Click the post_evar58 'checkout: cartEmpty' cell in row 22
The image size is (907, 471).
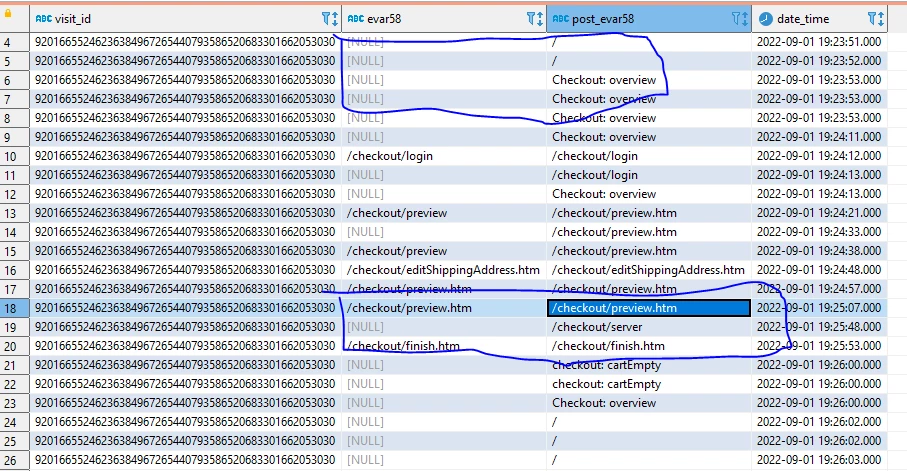coord(649,384)
